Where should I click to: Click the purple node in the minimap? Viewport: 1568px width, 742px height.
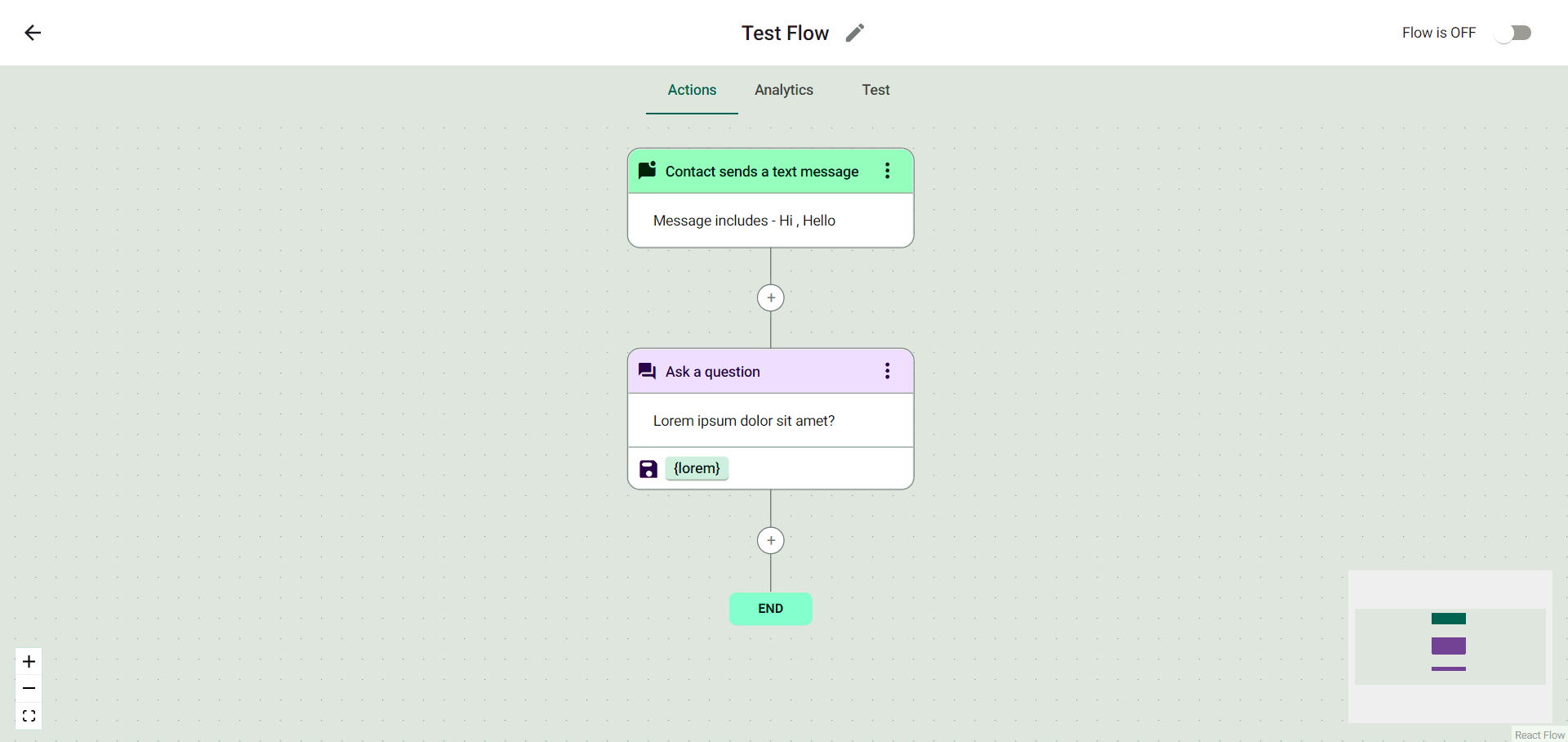(1448, 646)
